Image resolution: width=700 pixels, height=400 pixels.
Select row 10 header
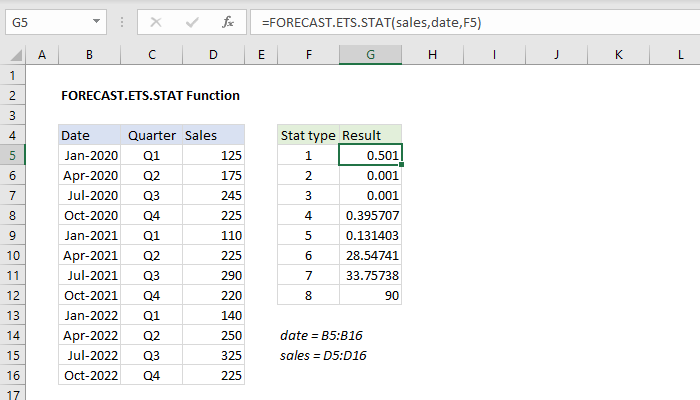point(12,255)
